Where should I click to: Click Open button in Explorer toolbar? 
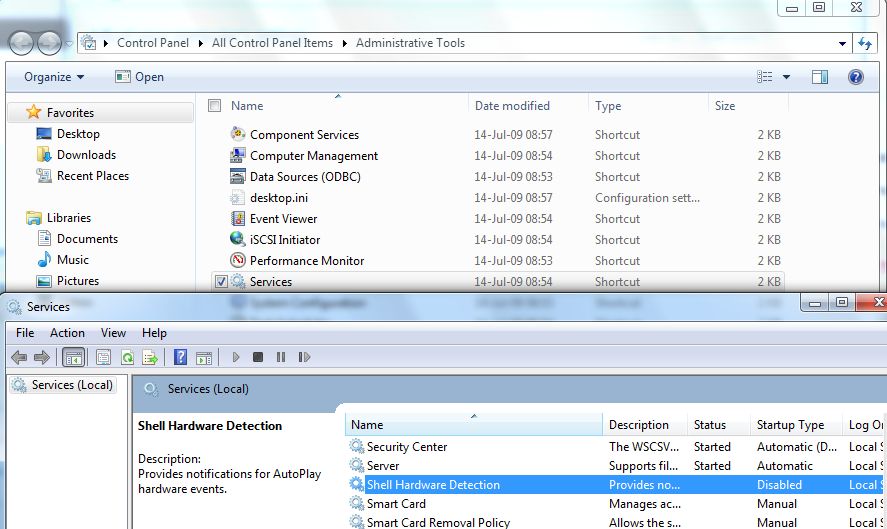tap(139, 77)
